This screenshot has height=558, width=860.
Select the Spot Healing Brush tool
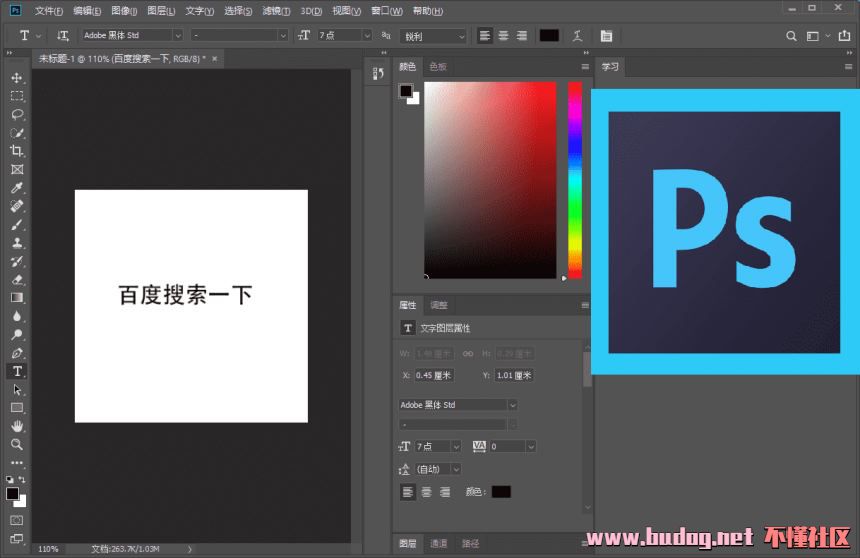point(17,206)
